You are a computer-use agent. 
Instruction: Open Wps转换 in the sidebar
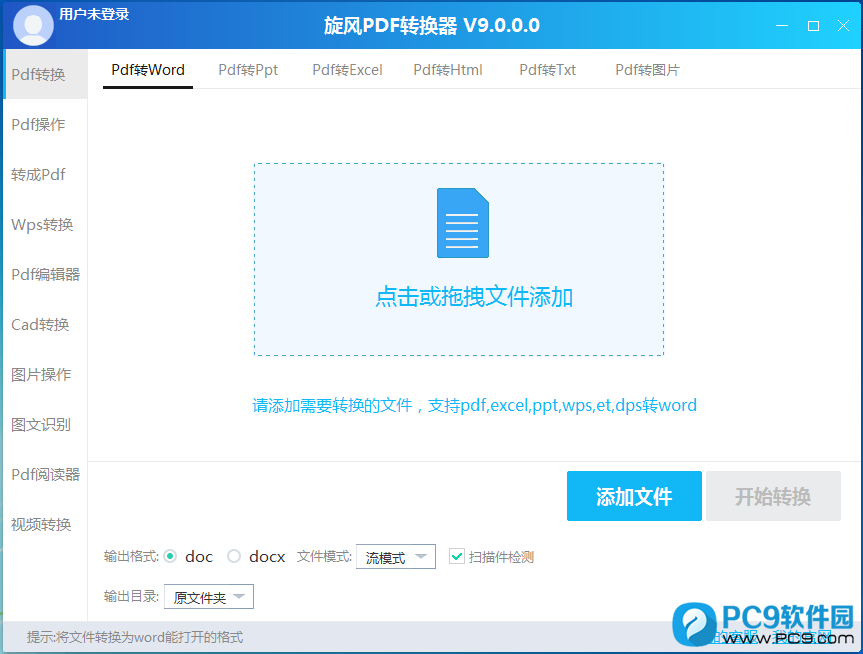click(46, 225)
